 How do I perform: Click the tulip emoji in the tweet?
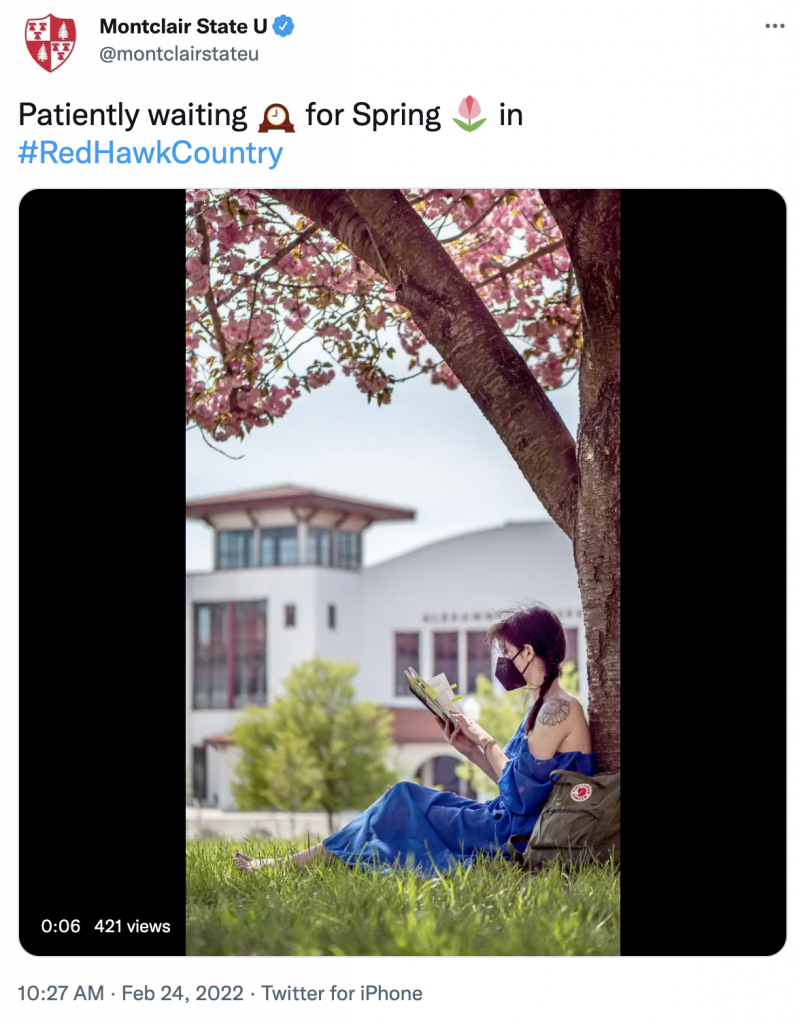click(469, 115)
